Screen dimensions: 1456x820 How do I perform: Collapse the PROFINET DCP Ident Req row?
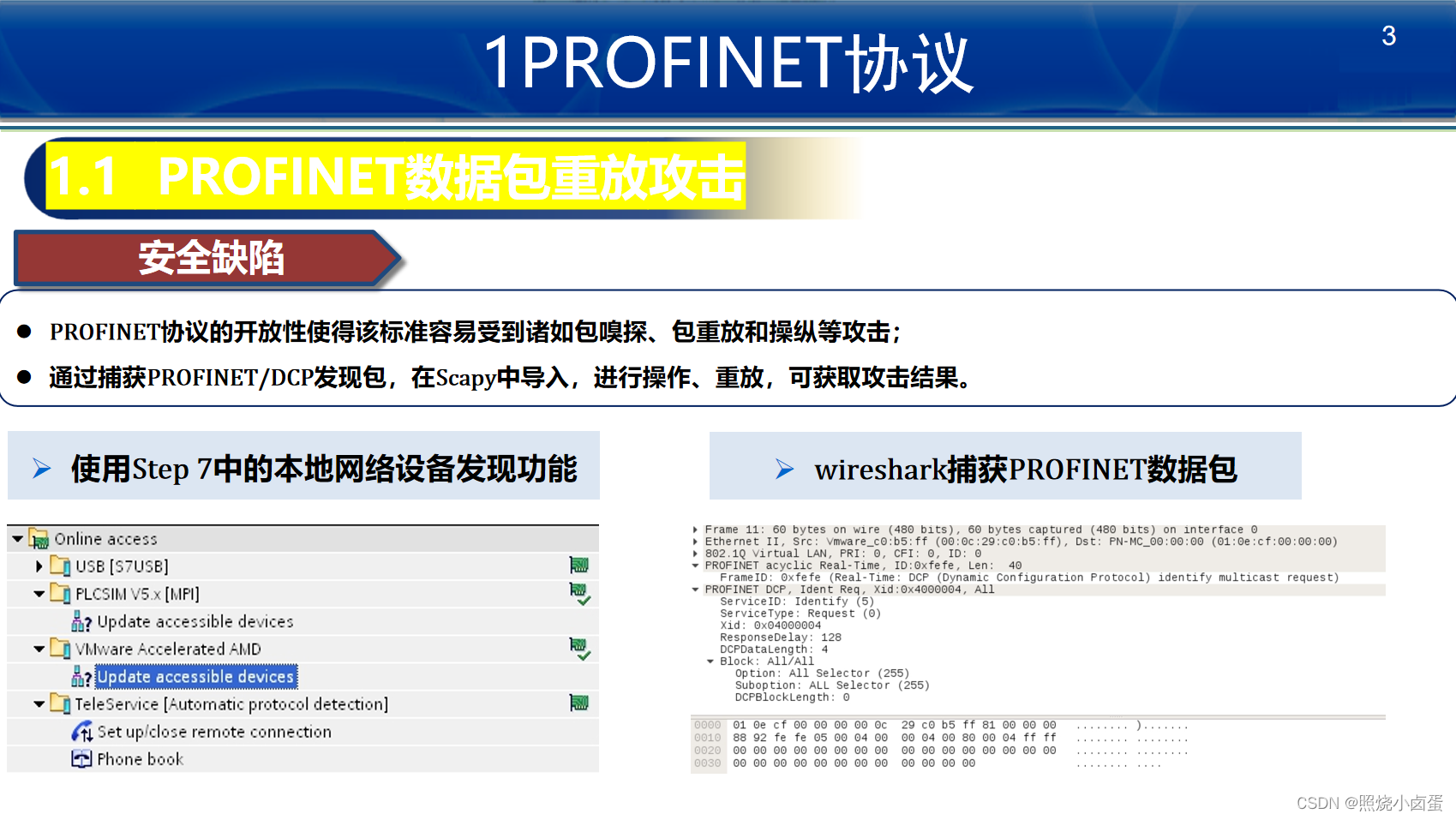coord(695,590)
